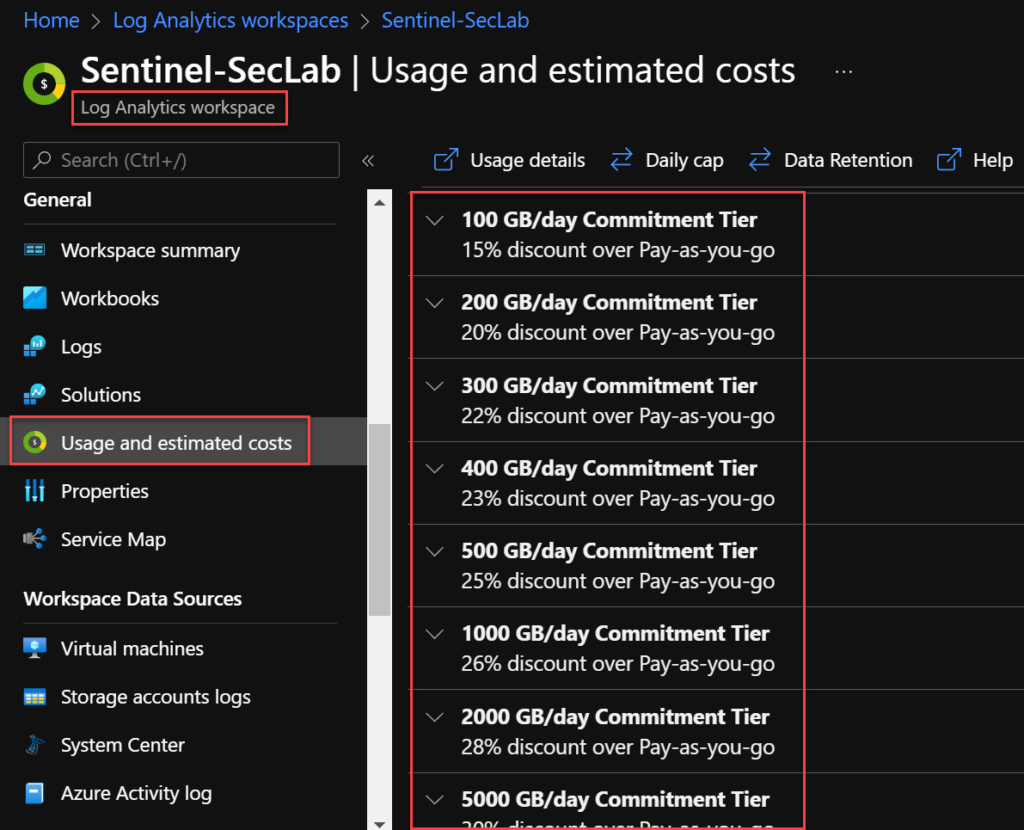Expand the 1000 GB/day Commitment Tier
Viewport: 1024px width, 830px height.
click(435, 633)
